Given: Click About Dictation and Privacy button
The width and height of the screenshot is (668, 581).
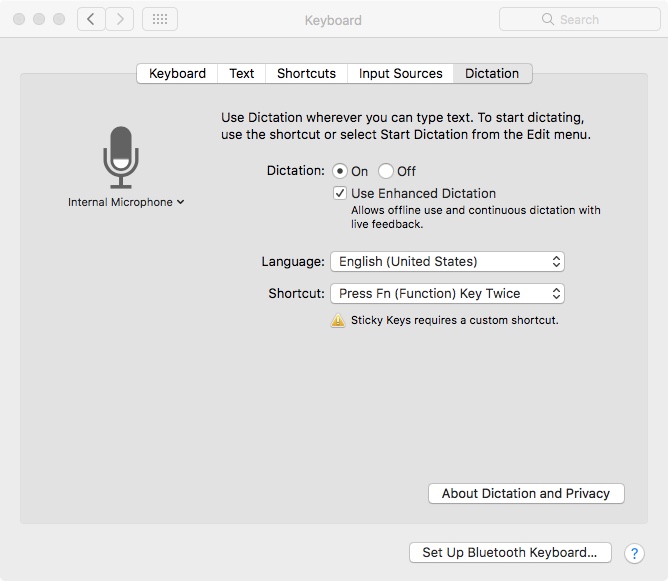Looking at the screenshot, I should pos(526,493).
